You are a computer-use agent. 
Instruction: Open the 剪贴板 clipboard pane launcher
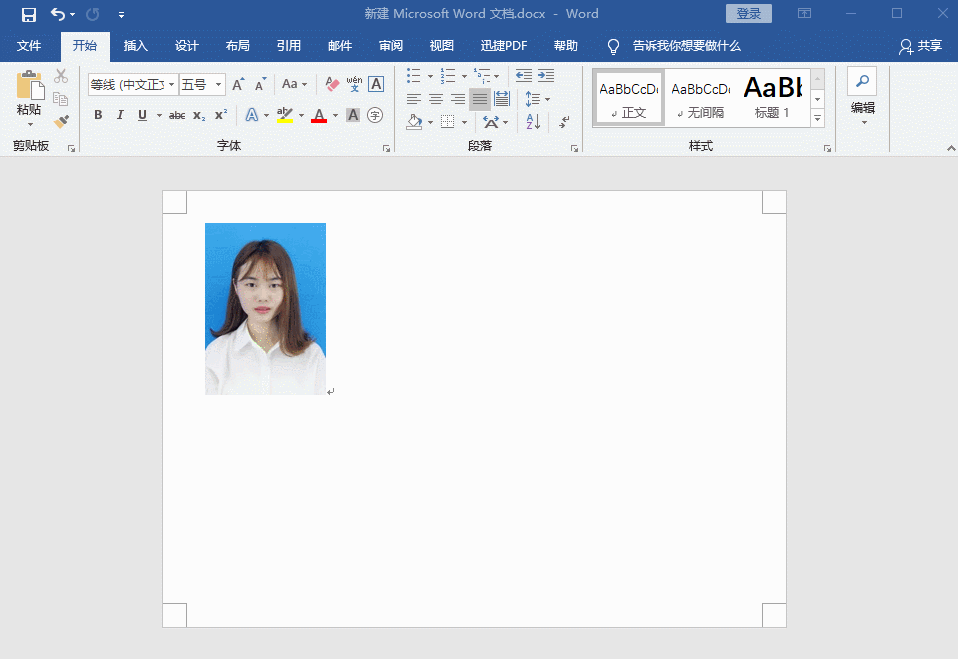[x=71, y=148]
